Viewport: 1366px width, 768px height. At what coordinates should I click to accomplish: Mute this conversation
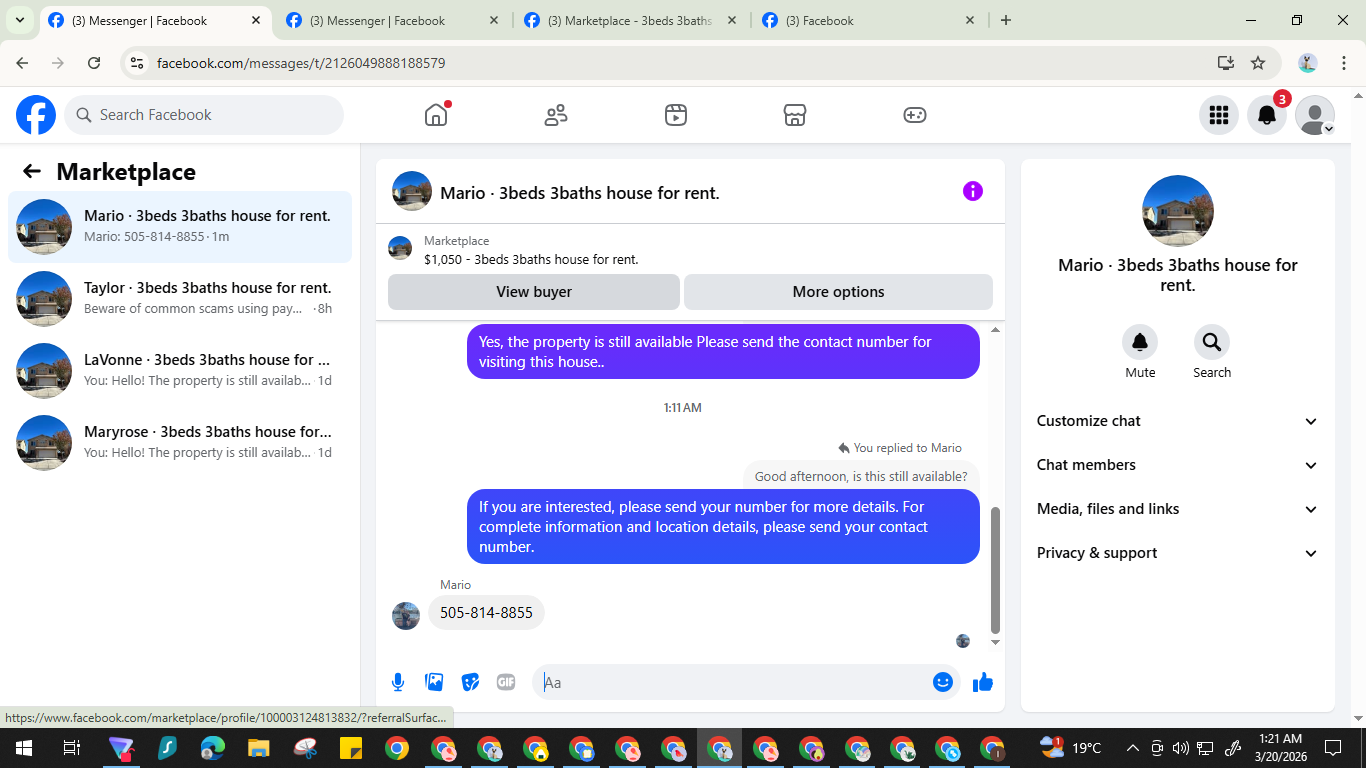[x=1140, y=342]
